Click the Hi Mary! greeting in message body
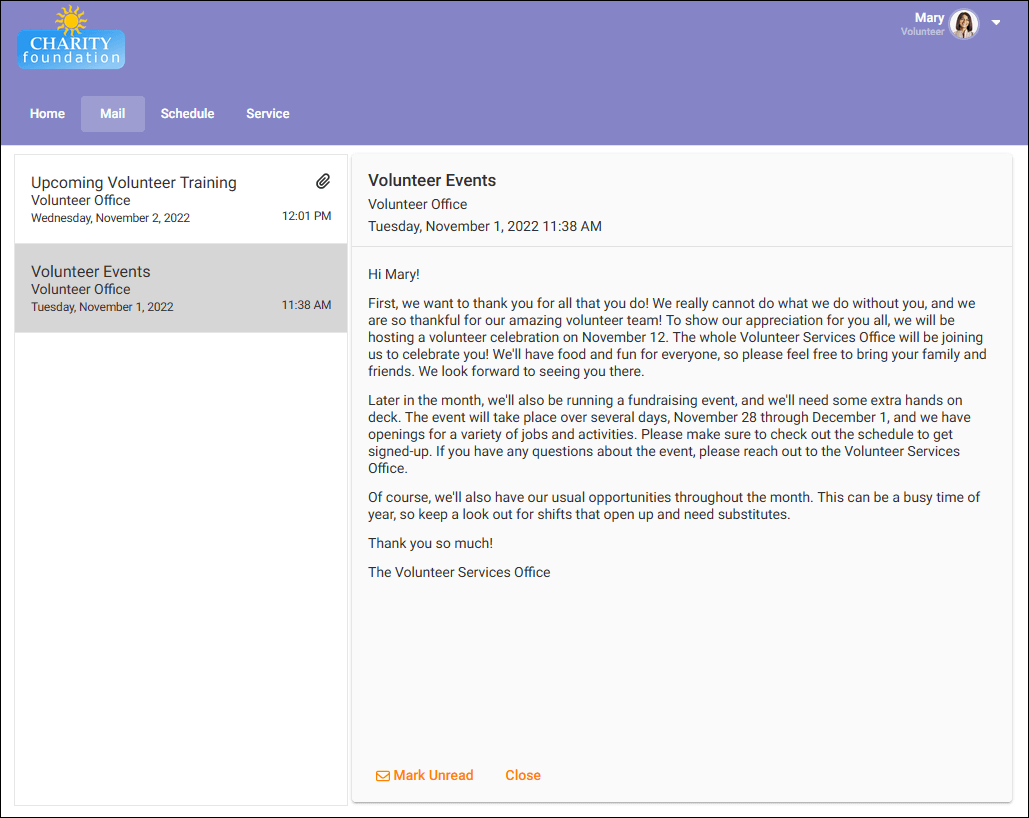Image resolution: width=1029 pixels, height=818 pixels. click(394, 274)
